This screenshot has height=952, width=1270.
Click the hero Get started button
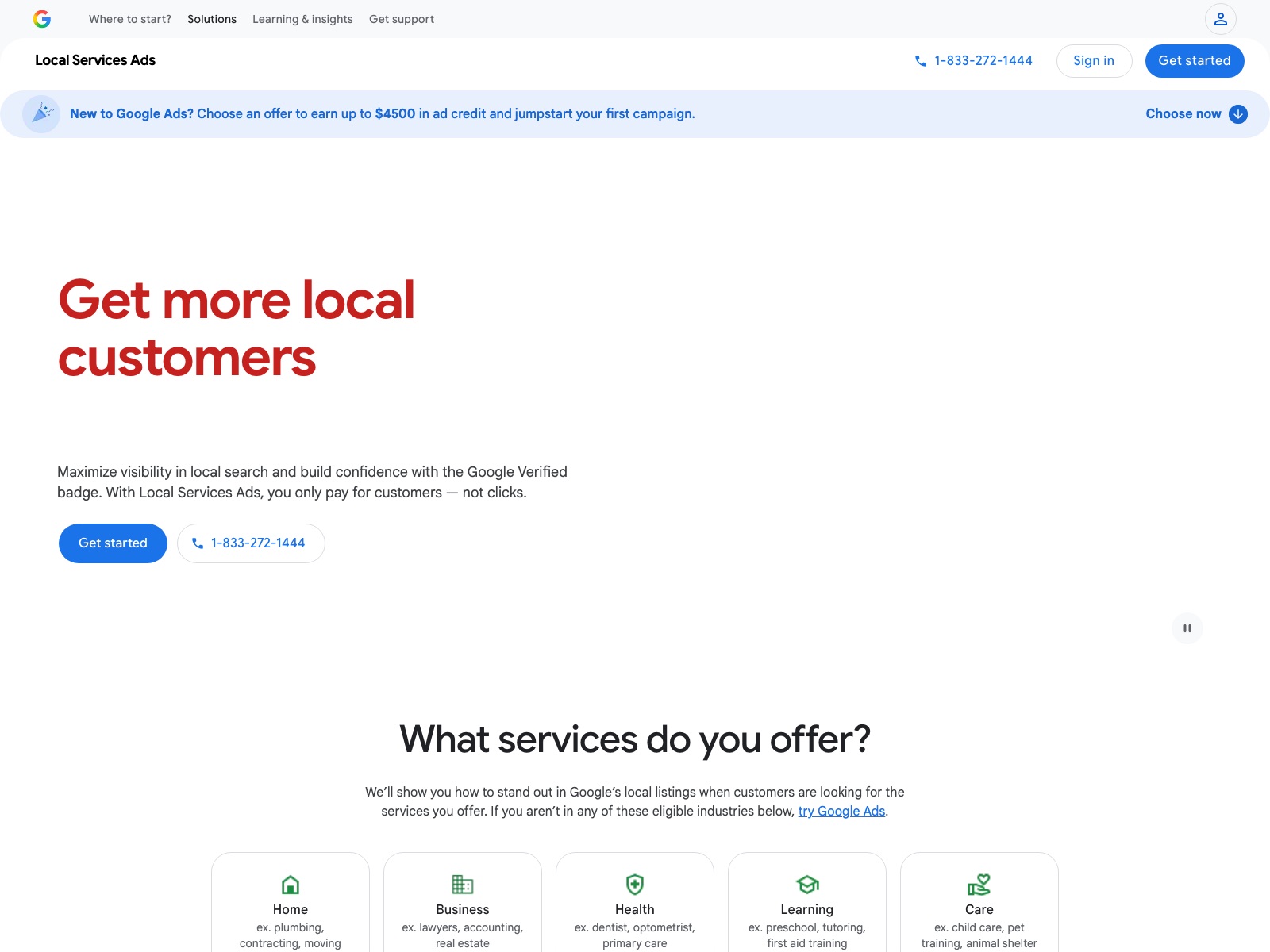(x=113, y=543)
